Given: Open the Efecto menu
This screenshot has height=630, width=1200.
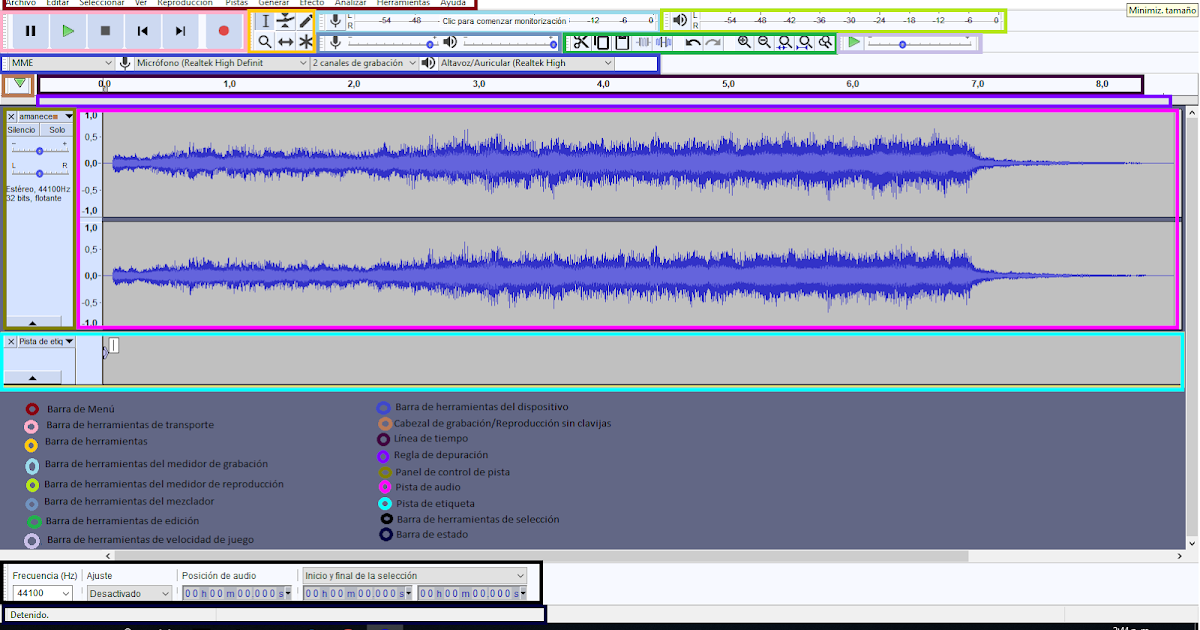Looking at the screenshot, I should (311, 3).
